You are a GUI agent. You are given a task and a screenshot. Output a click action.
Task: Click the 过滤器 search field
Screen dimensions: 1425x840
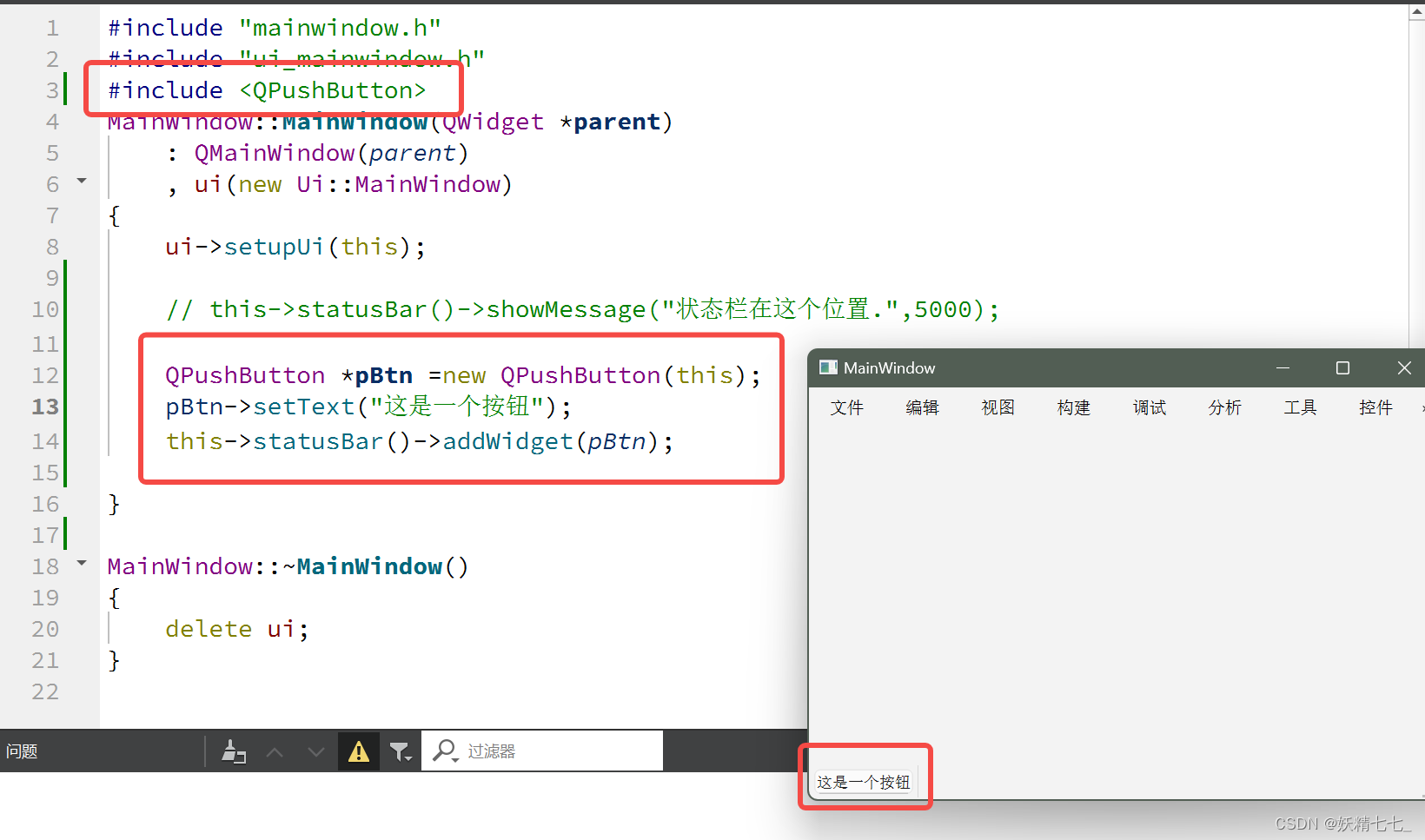click(542, 751)
